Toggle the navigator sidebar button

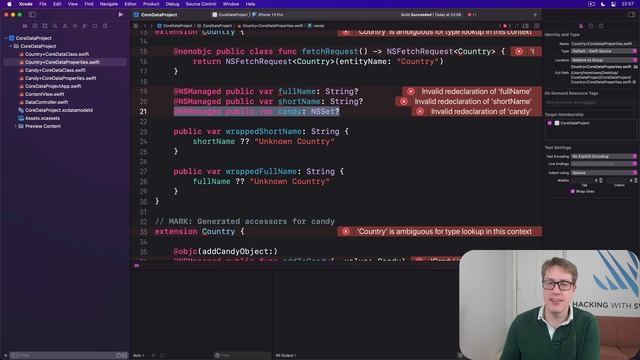click(32, 14)
